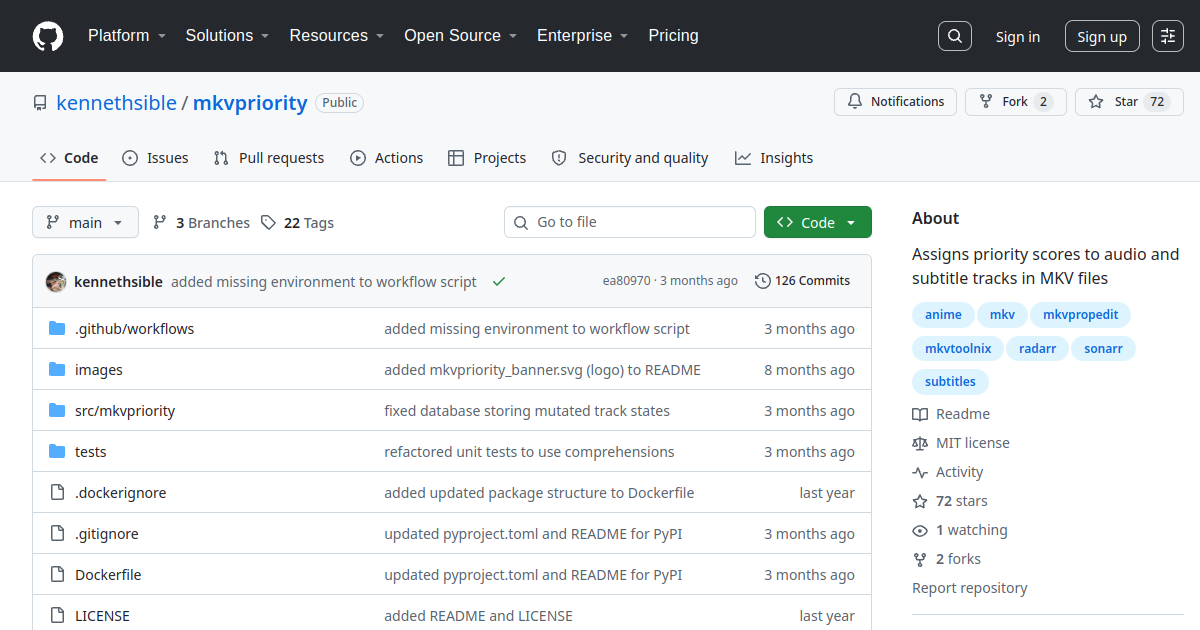Open the MIT license scale icon
The height and width of the screenshot is (630, 1200).
(x=920, y=443)
